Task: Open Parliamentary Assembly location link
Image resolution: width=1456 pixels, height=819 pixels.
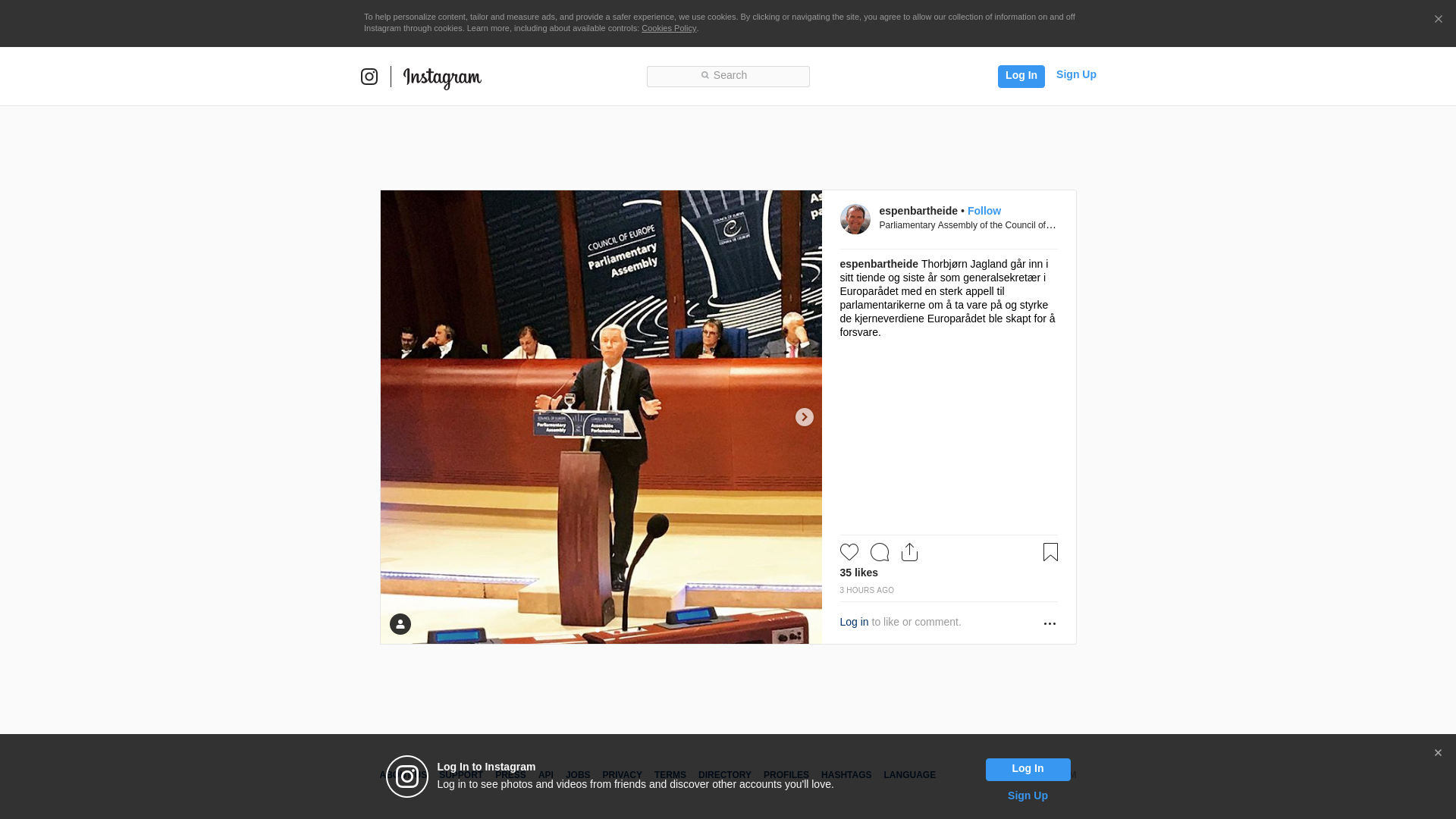Action: [968, 225]
